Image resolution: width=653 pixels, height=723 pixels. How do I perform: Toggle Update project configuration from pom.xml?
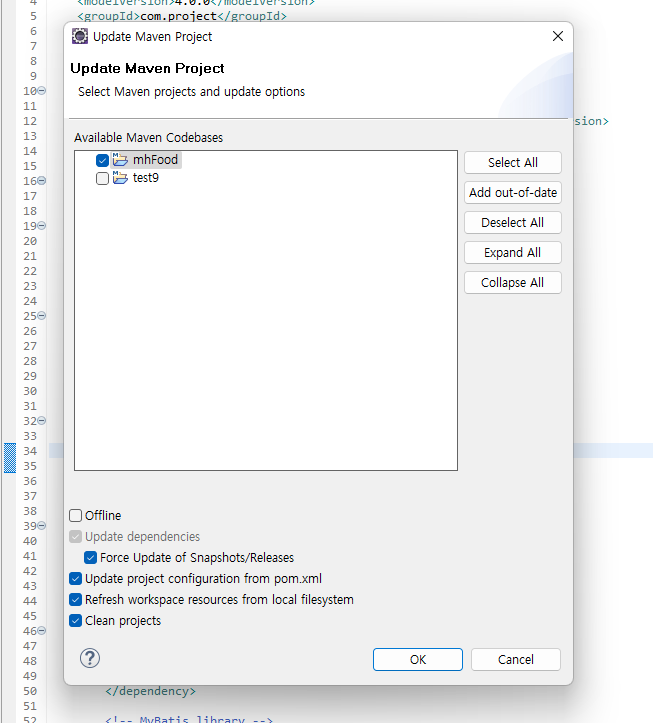coord(76,578)
